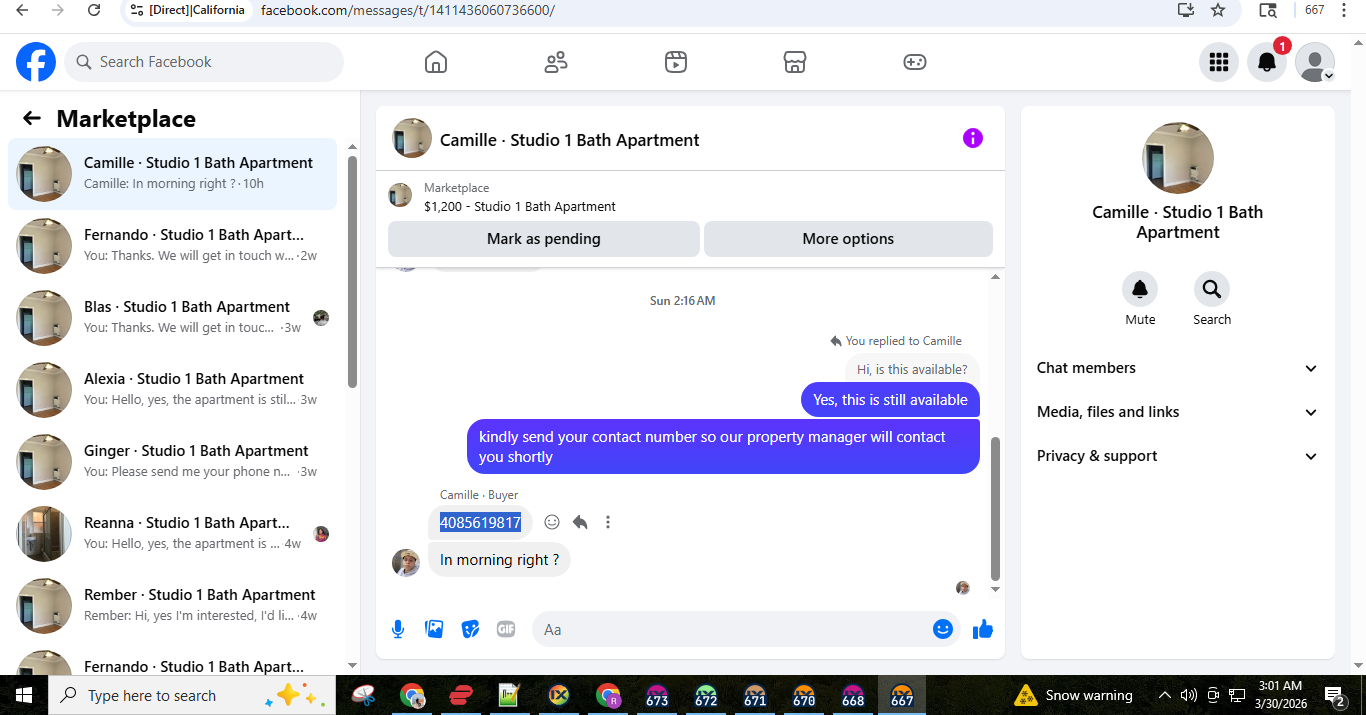Click the back arrow beside Marketplace
The image size is (1366, 715).
[32, 119]
